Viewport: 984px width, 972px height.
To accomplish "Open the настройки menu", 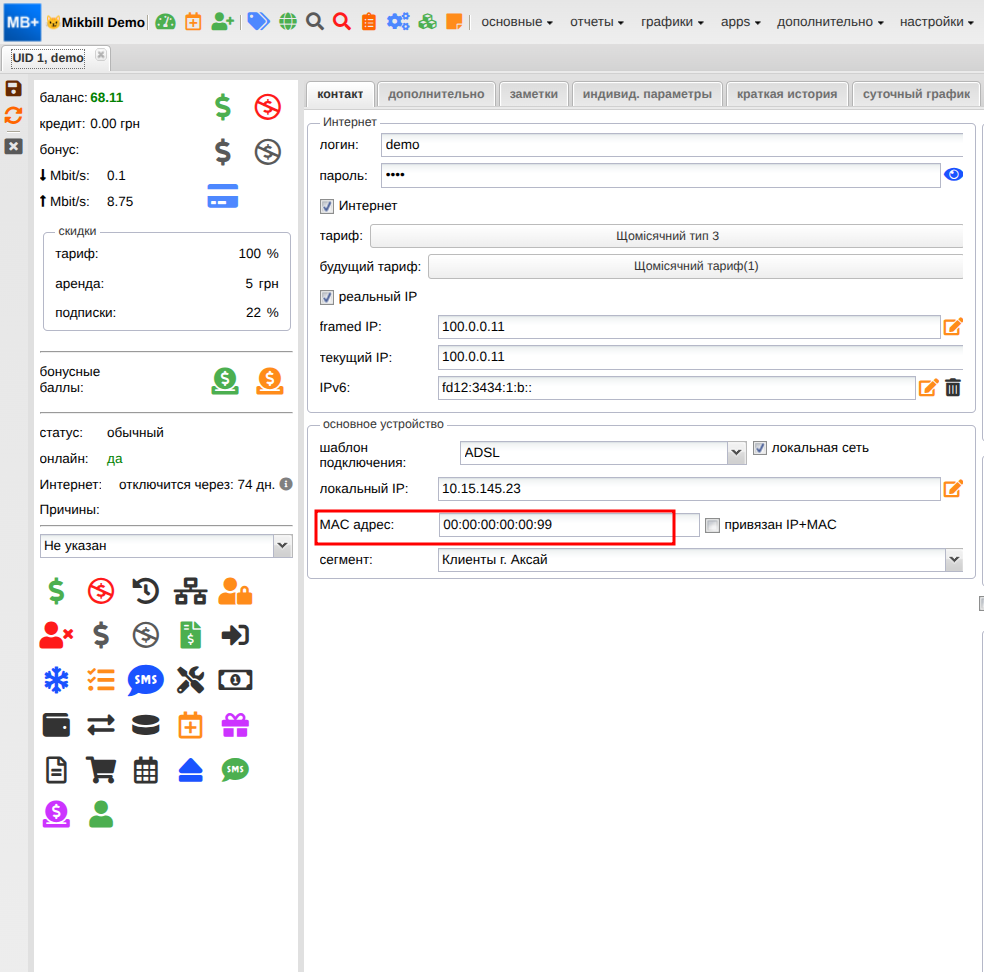I will (937, 22).
